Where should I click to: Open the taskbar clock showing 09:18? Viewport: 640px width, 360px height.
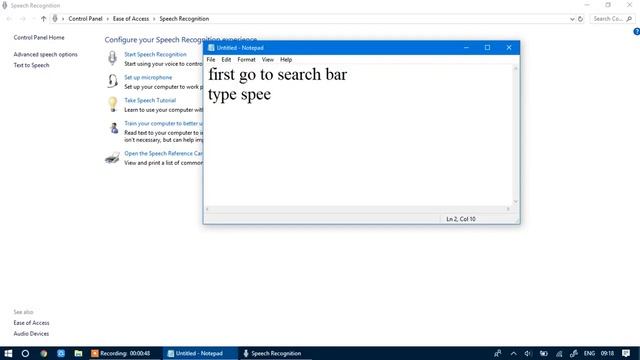point(607,353)
